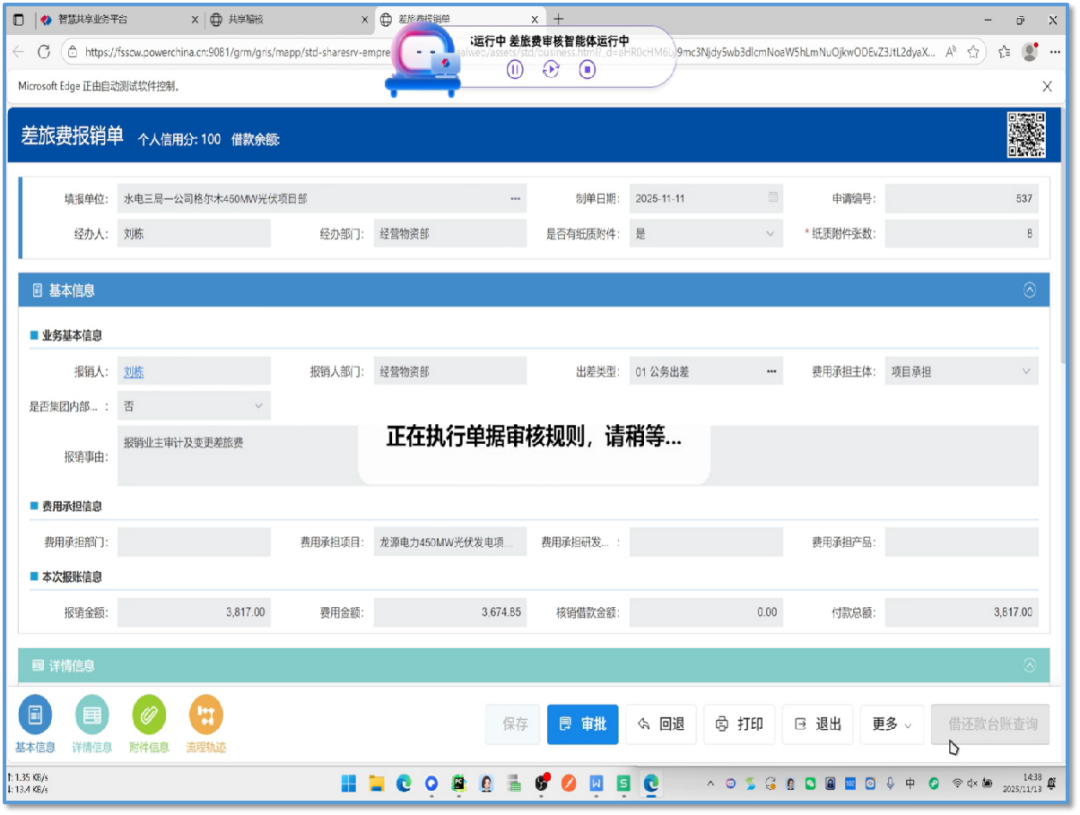1080x815 pixels.
Task: Click the QR code in header
Action: [1026, 134]
